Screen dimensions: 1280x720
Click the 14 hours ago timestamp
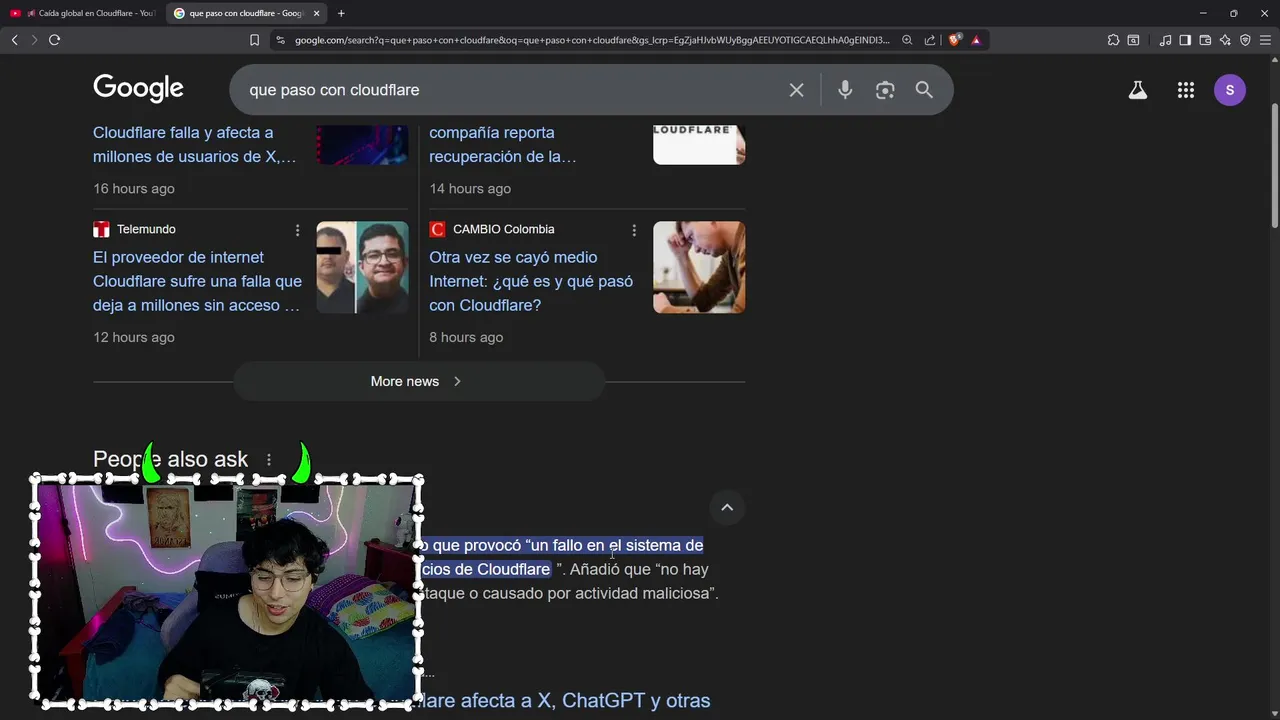click(x=470, y=188)
